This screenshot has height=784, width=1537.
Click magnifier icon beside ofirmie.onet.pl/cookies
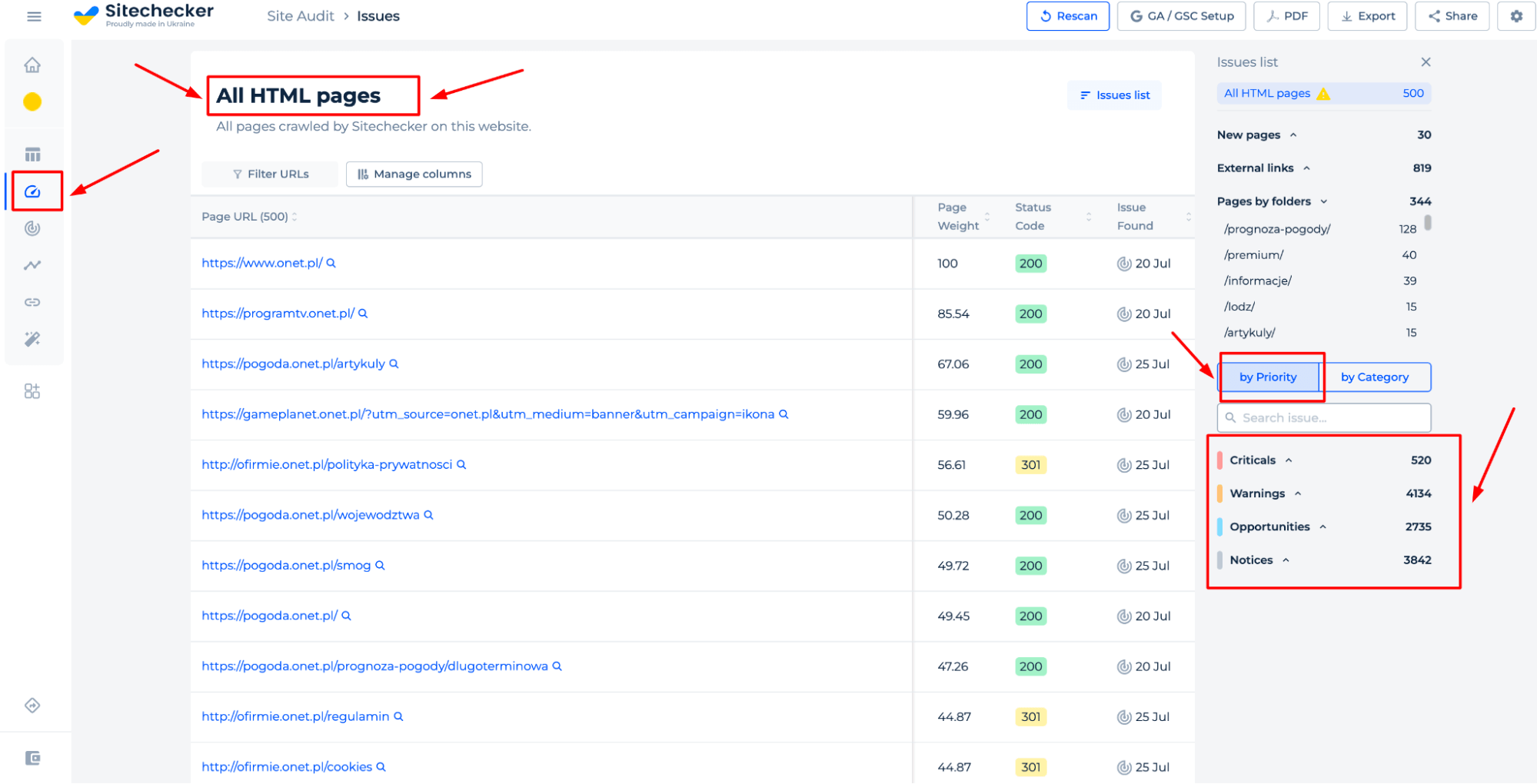381,767
